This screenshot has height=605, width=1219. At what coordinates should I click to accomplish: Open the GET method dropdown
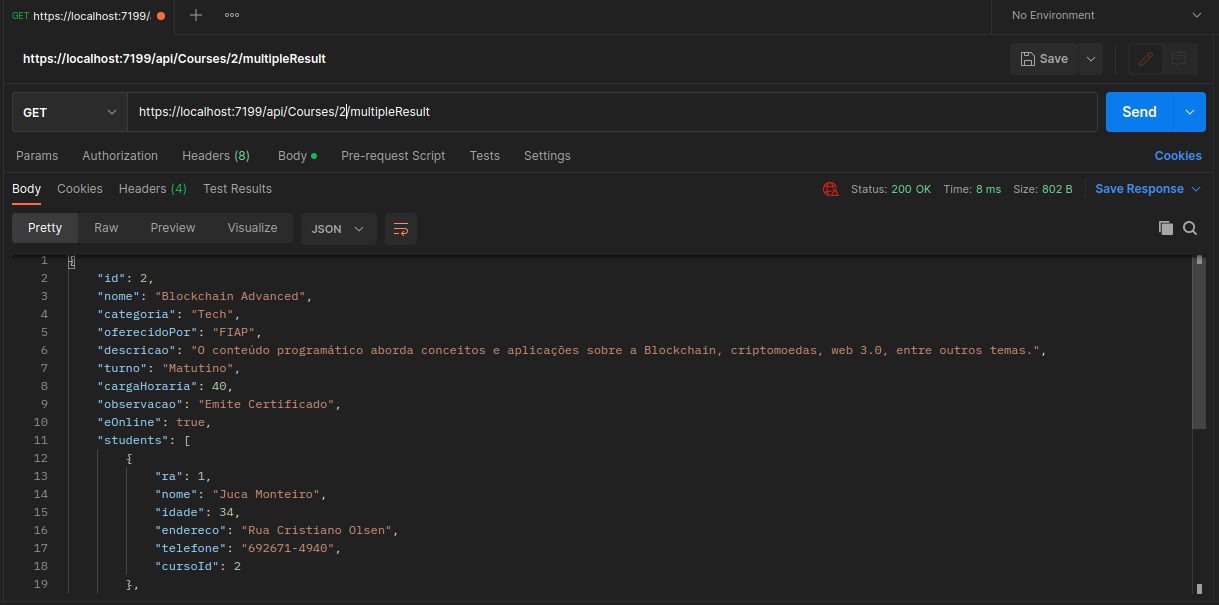pyautogui.click(x=69, y=112)
